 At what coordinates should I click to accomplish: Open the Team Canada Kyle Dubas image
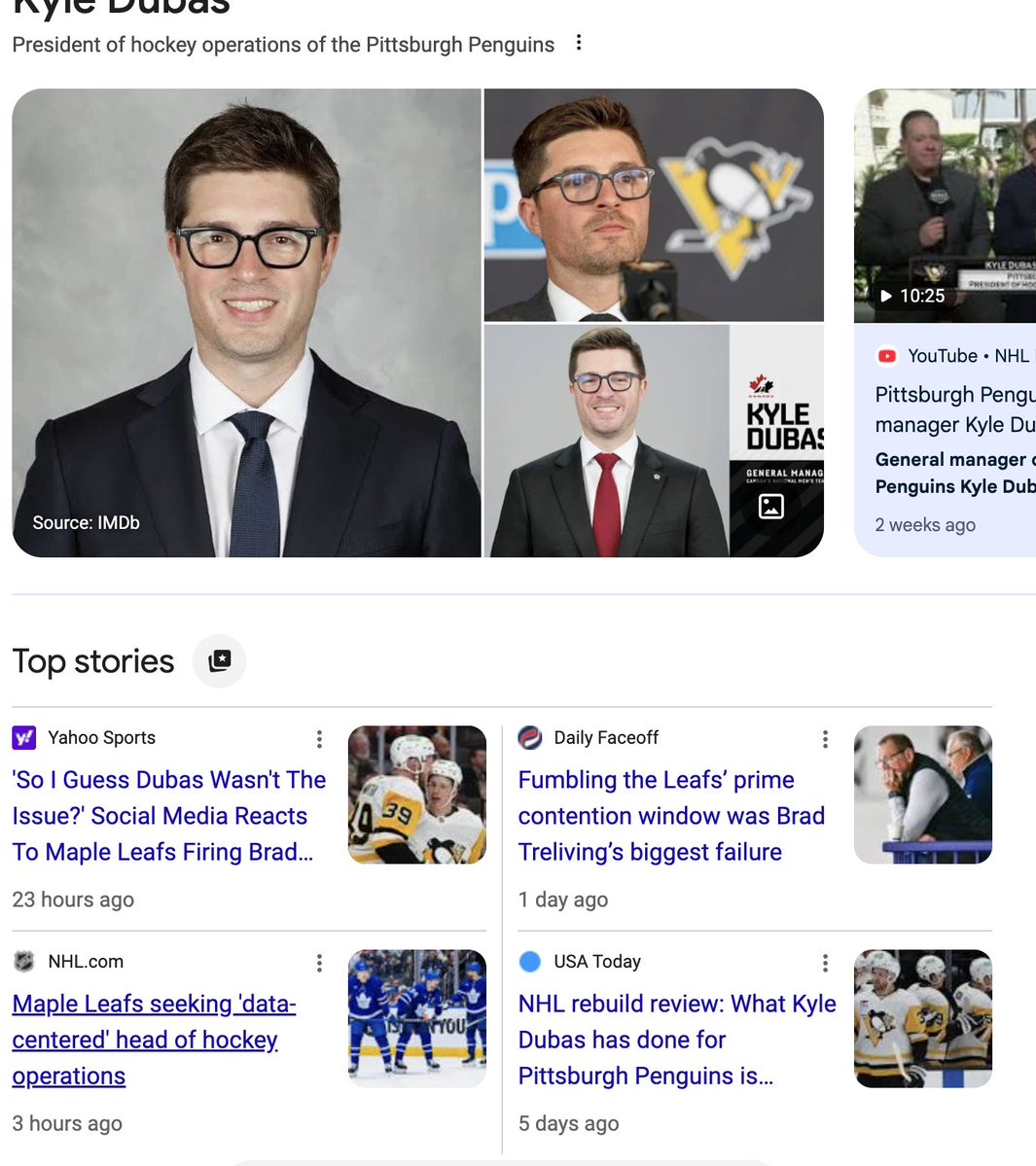click(x=654, y=441)
